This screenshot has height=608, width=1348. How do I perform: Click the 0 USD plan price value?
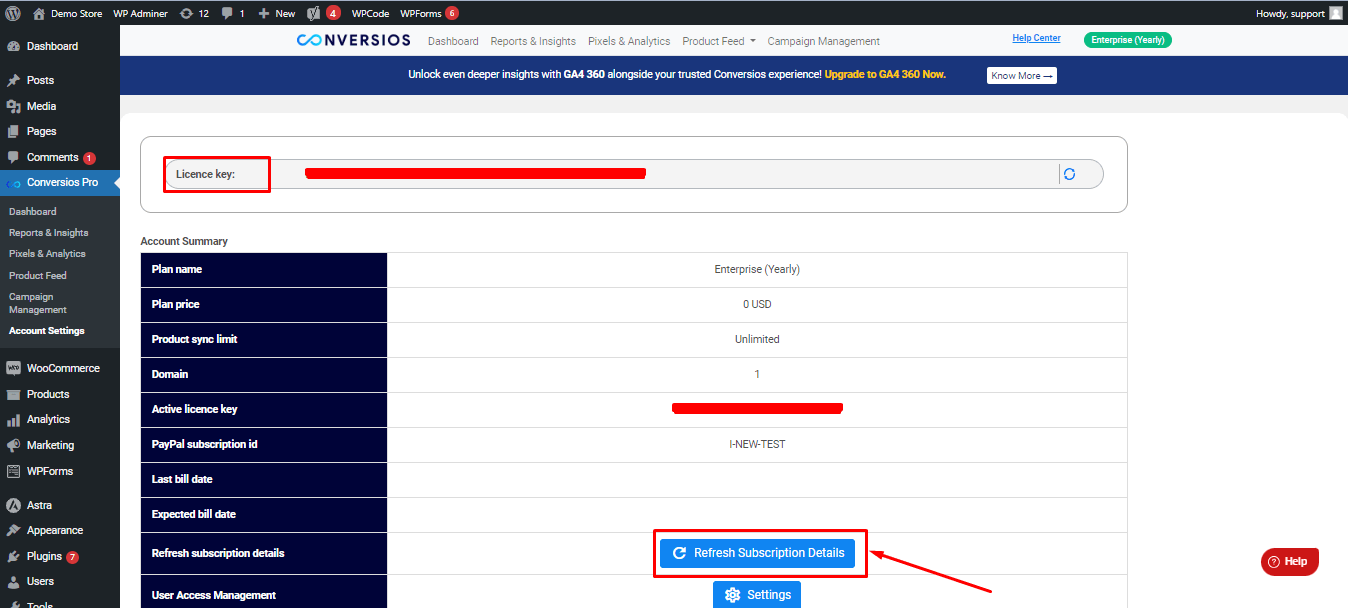tap(757, 304)
